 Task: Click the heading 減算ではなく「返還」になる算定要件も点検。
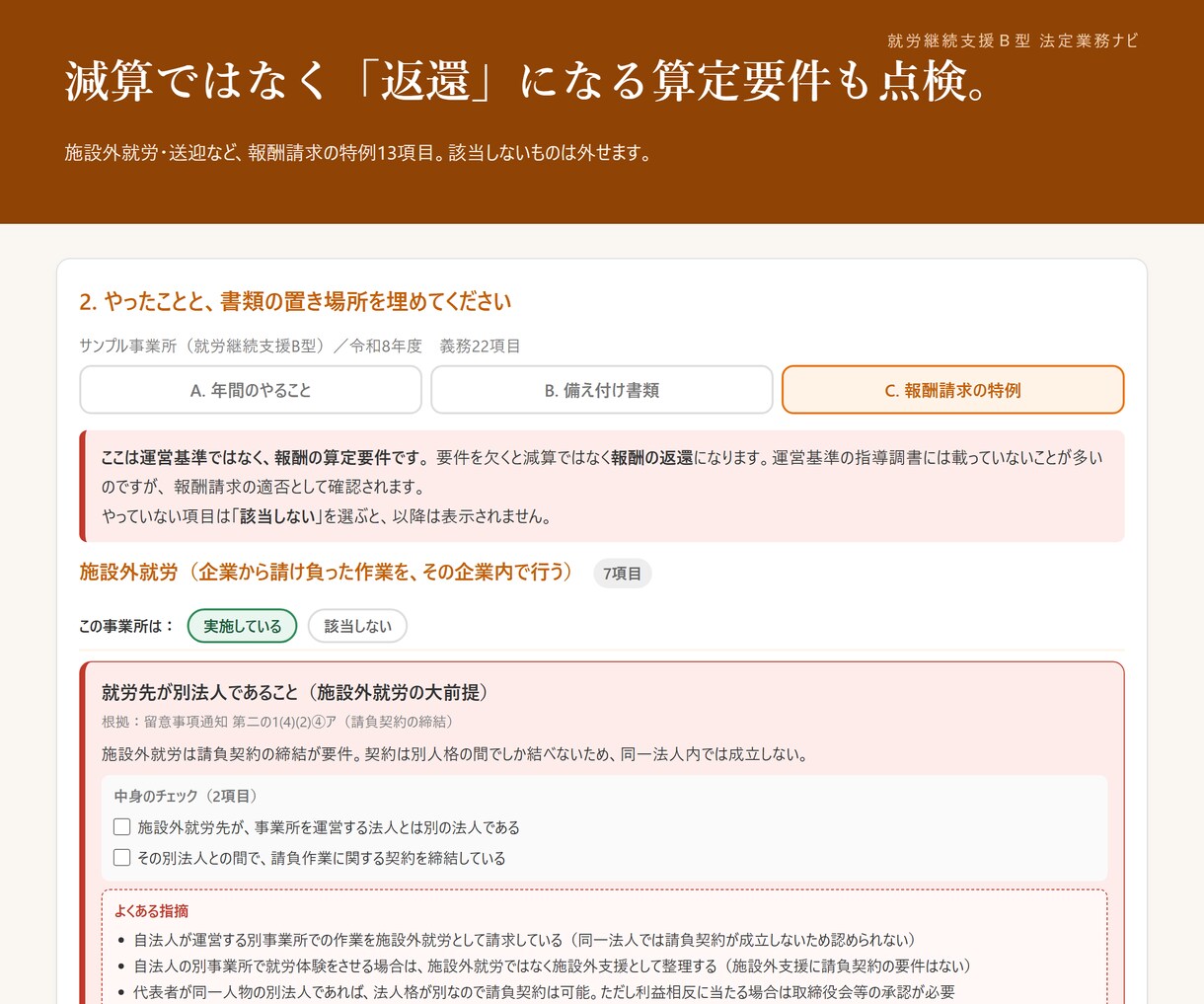(x=528, y=81)
